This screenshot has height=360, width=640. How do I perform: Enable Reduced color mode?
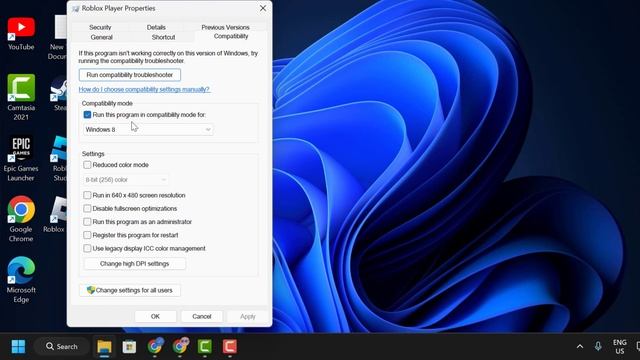click(87, 165)
